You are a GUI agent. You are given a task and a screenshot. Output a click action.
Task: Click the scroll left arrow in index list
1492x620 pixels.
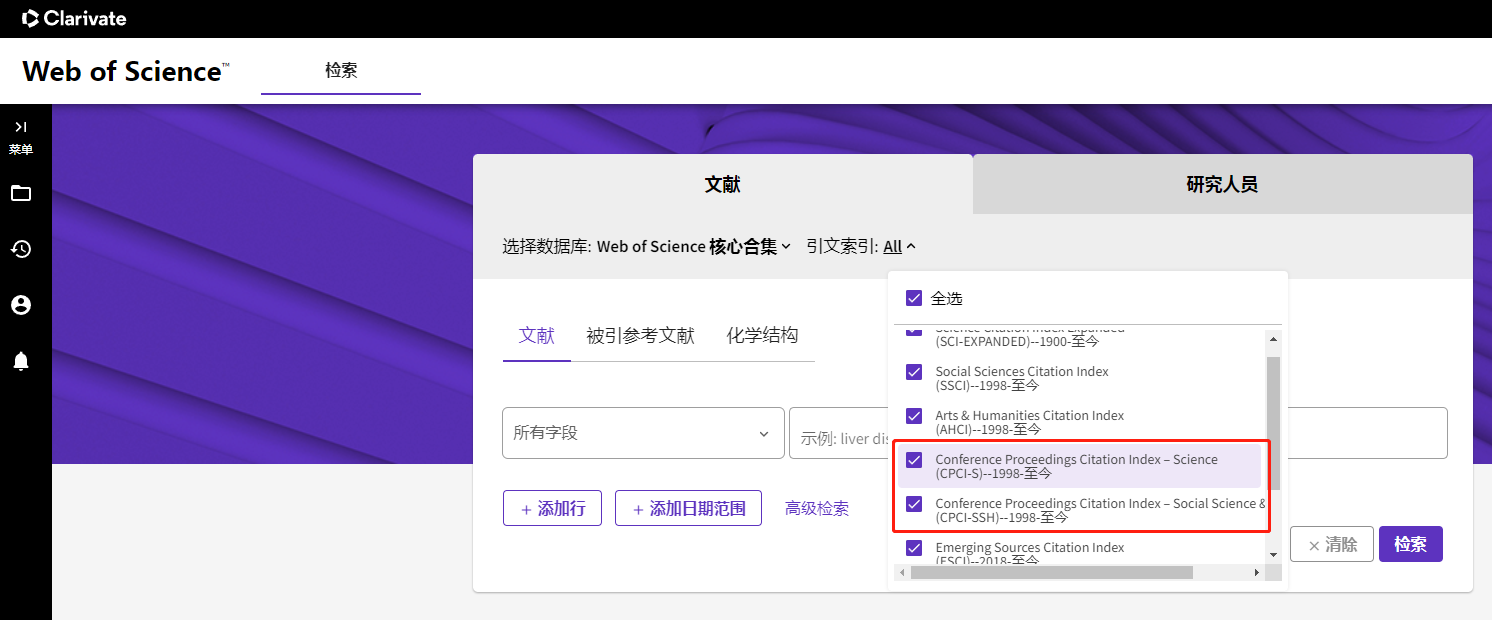click(902, 573)
